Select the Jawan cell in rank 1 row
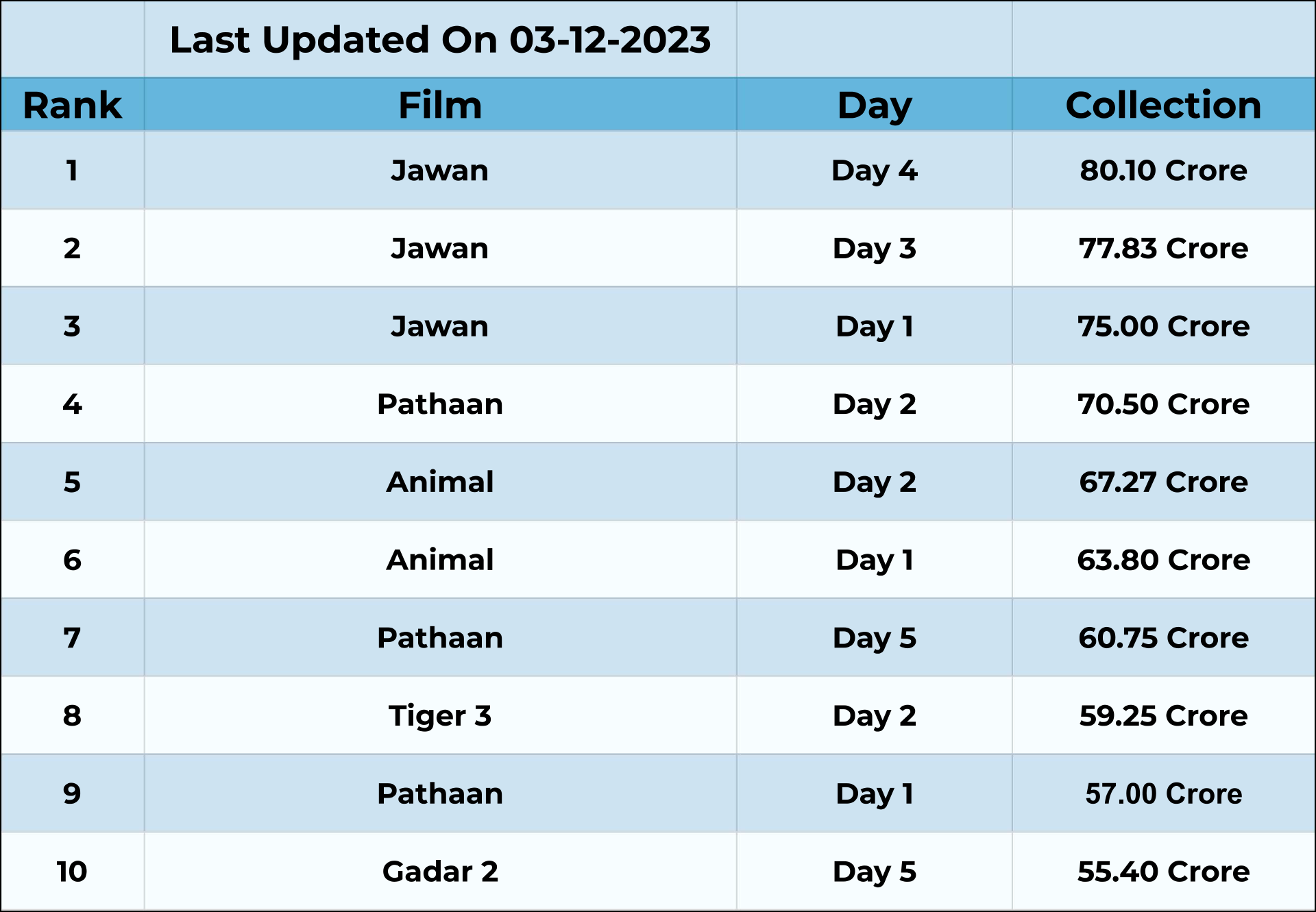 (x=440, y=170)
